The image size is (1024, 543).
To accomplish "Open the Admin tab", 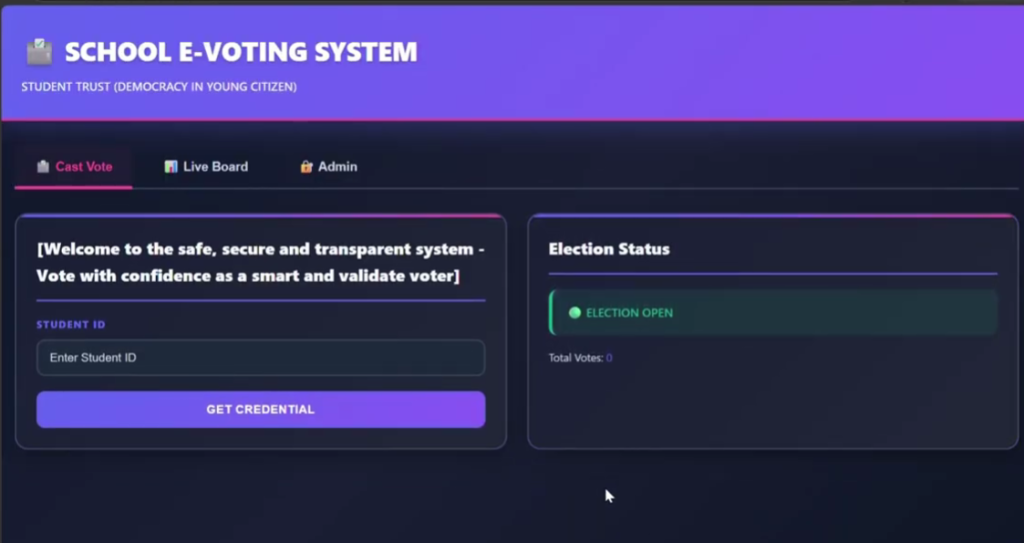I will (x=328, y=167).
